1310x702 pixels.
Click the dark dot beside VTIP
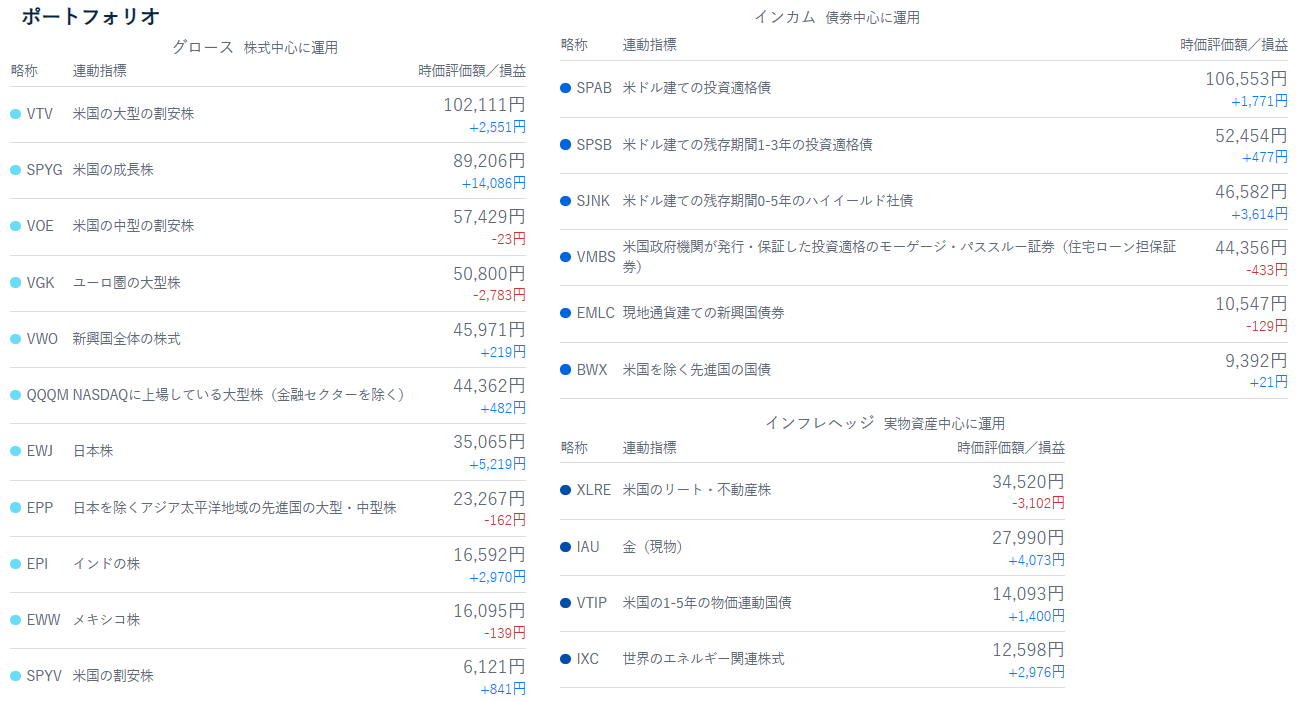tap(566, 603)
